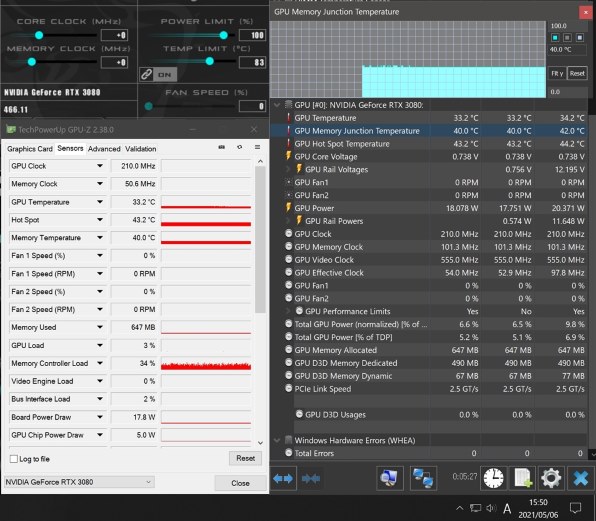Image resolution: width=596 pixels, height=521 pixels.
Task: Select the Sensors tab in GPU-Z
Action: [70, 148]
